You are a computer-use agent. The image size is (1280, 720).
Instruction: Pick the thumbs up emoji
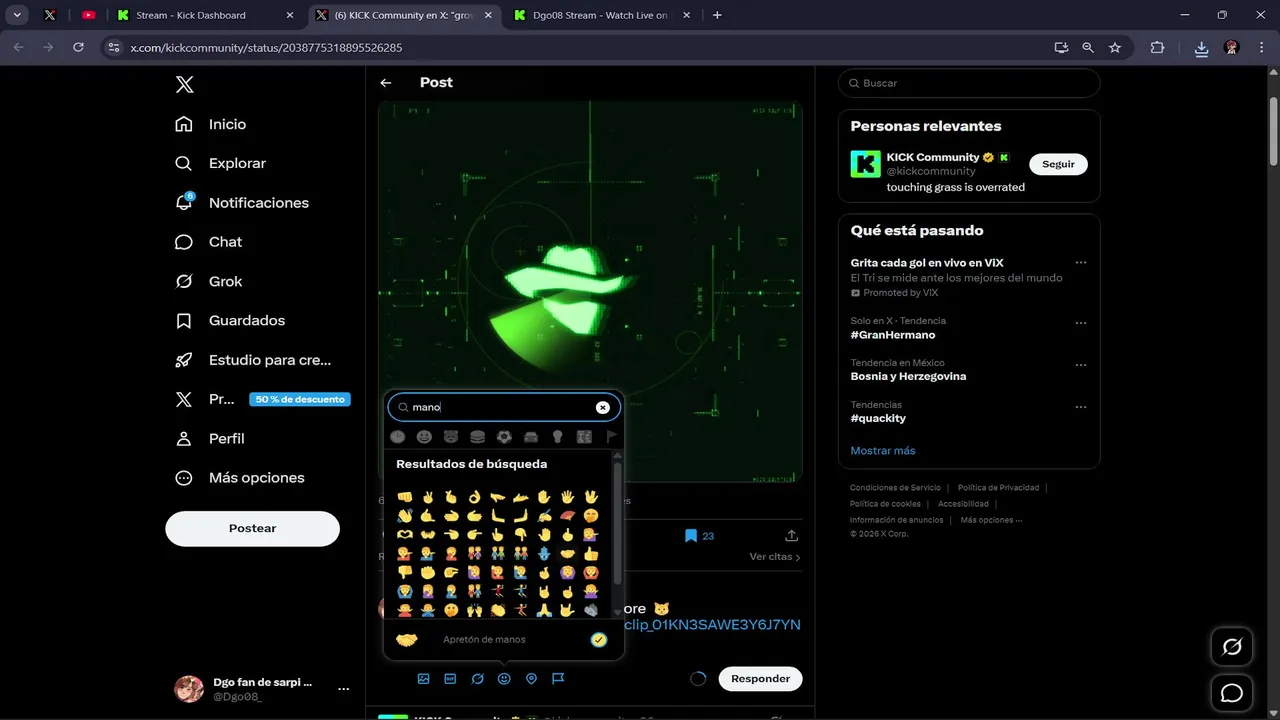click(x=591, y=553)
